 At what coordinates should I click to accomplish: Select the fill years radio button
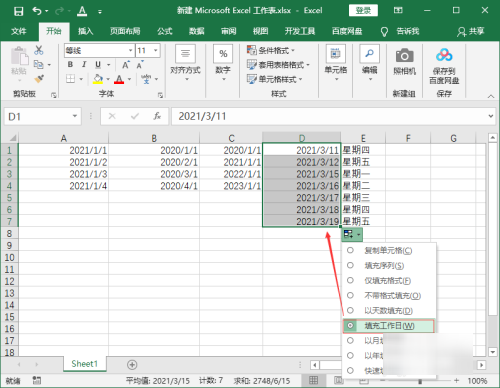350,355
